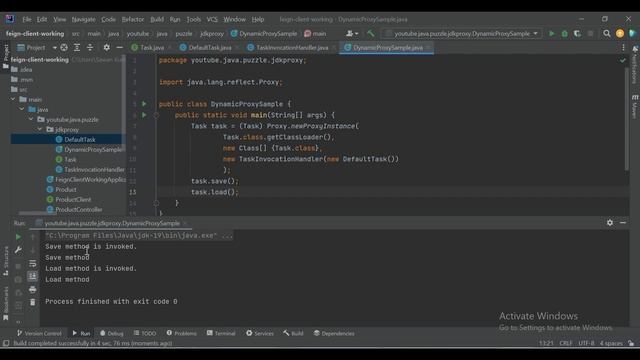
Task: Open Search Everywhere magnifier icon
Action: [x=607, y=33]
